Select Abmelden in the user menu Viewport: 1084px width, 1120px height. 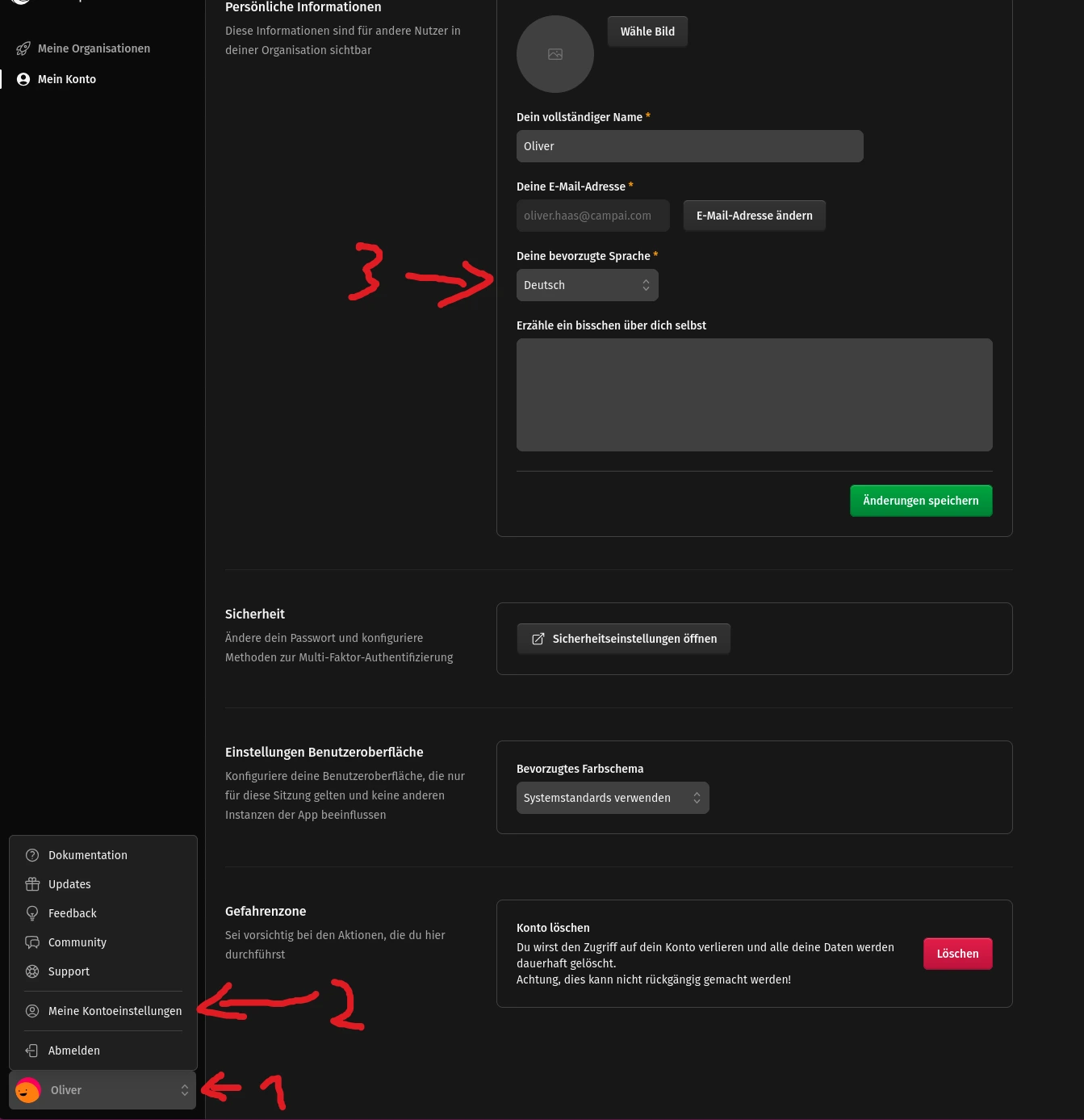click(x=74, y=1051)
